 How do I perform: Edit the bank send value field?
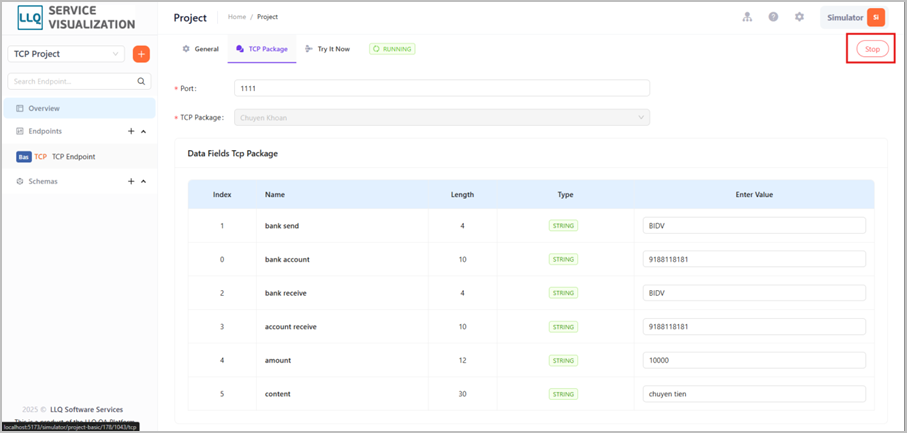click(754, 225)
